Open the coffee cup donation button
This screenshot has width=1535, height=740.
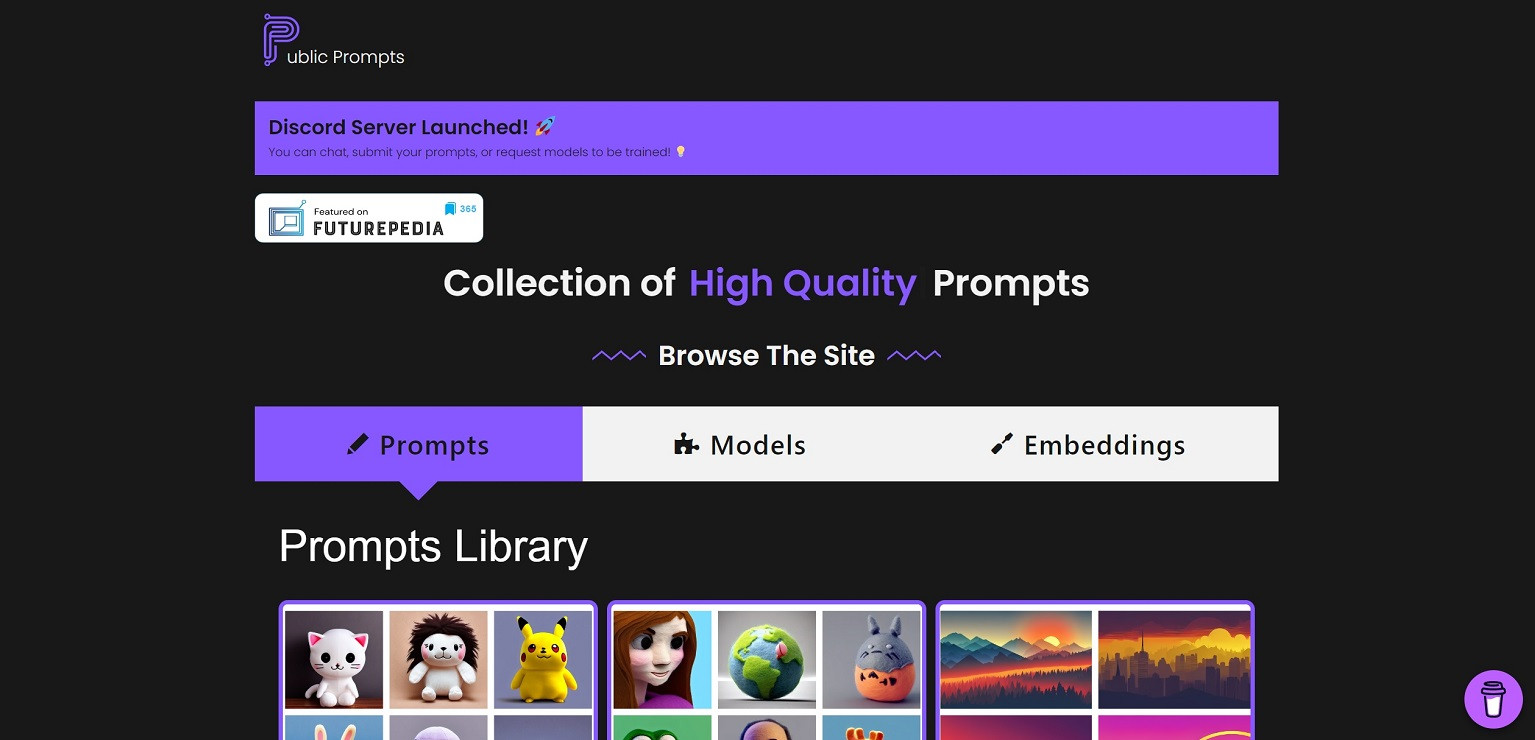click(x=1493, y=699)
